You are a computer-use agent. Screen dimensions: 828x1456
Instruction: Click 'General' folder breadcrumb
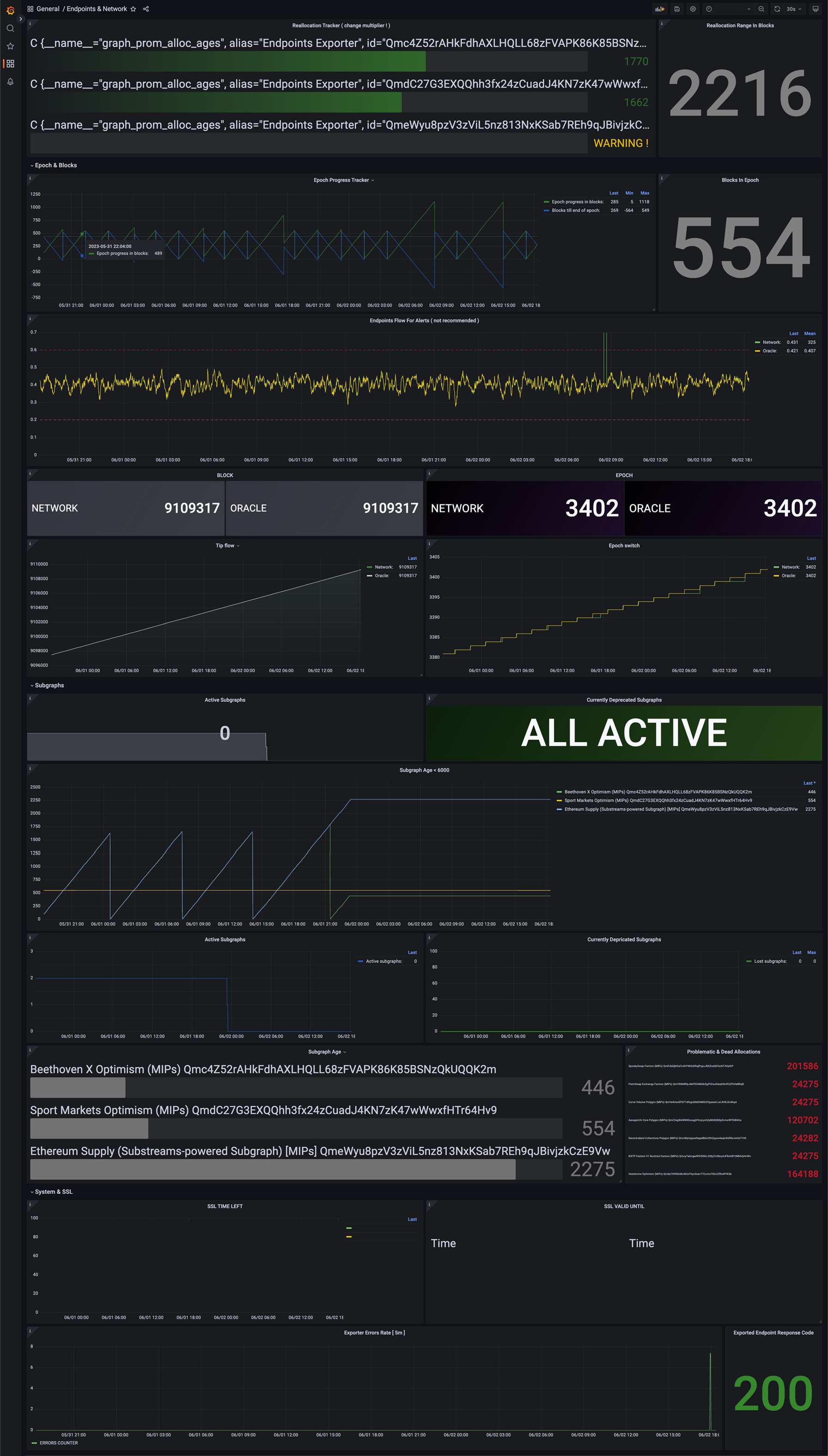click(x=48, y=9)
